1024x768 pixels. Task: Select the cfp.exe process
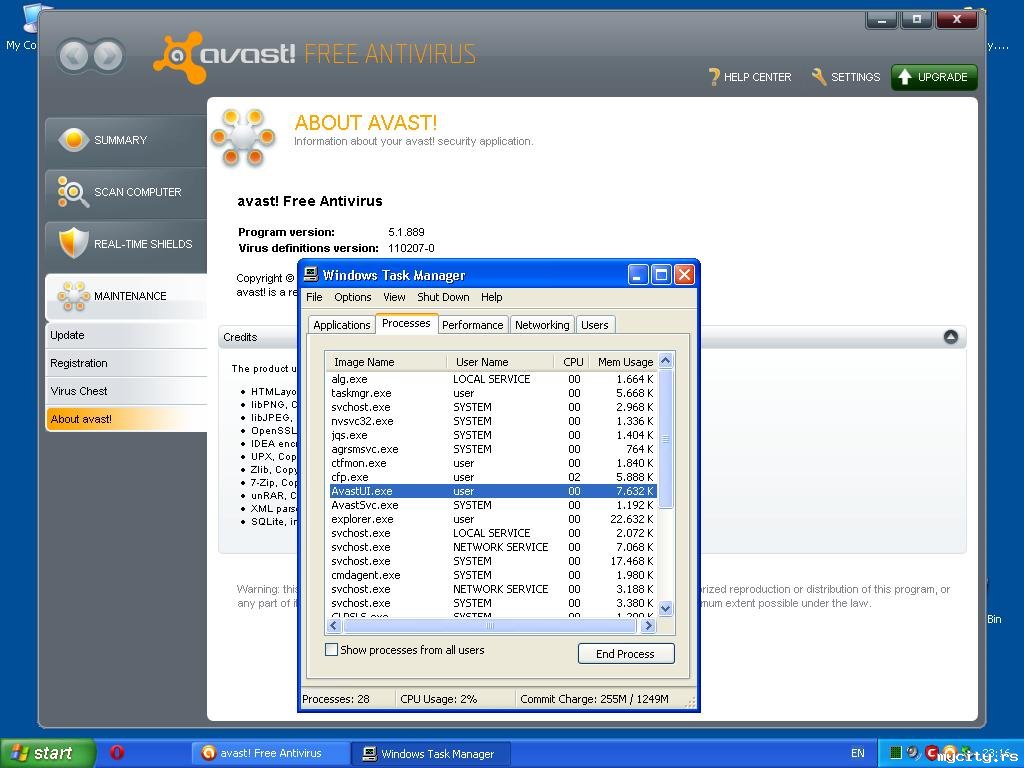click(492, 477)
